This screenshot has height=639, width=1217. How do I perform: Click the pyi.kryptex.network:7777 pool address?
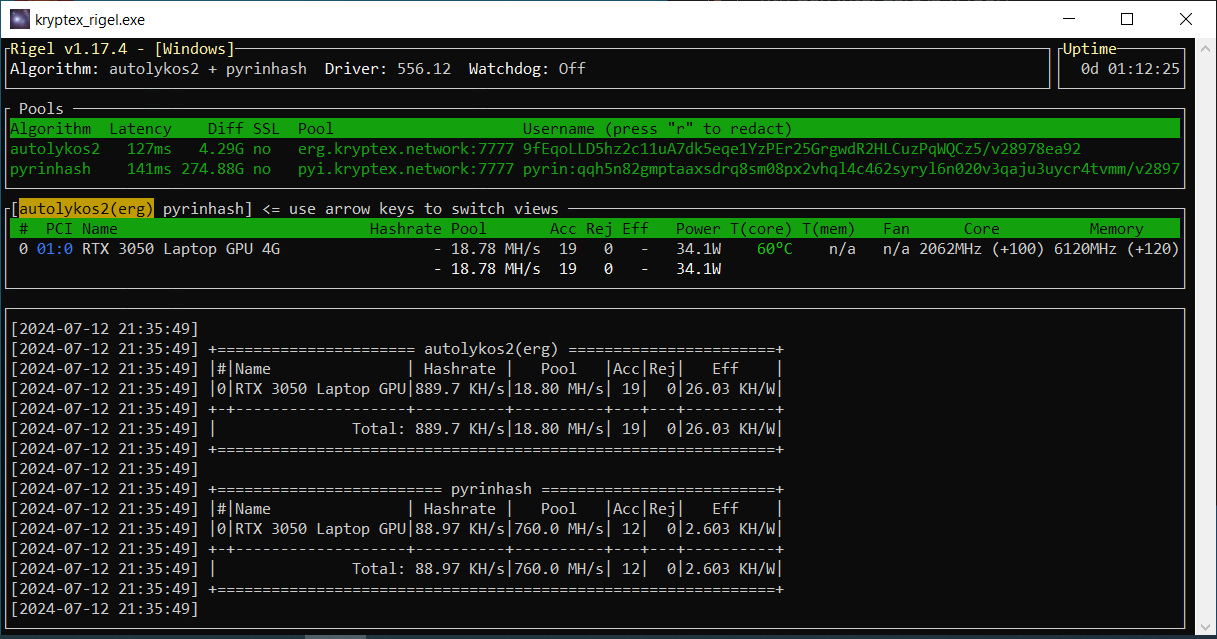[x=406, y=168]
